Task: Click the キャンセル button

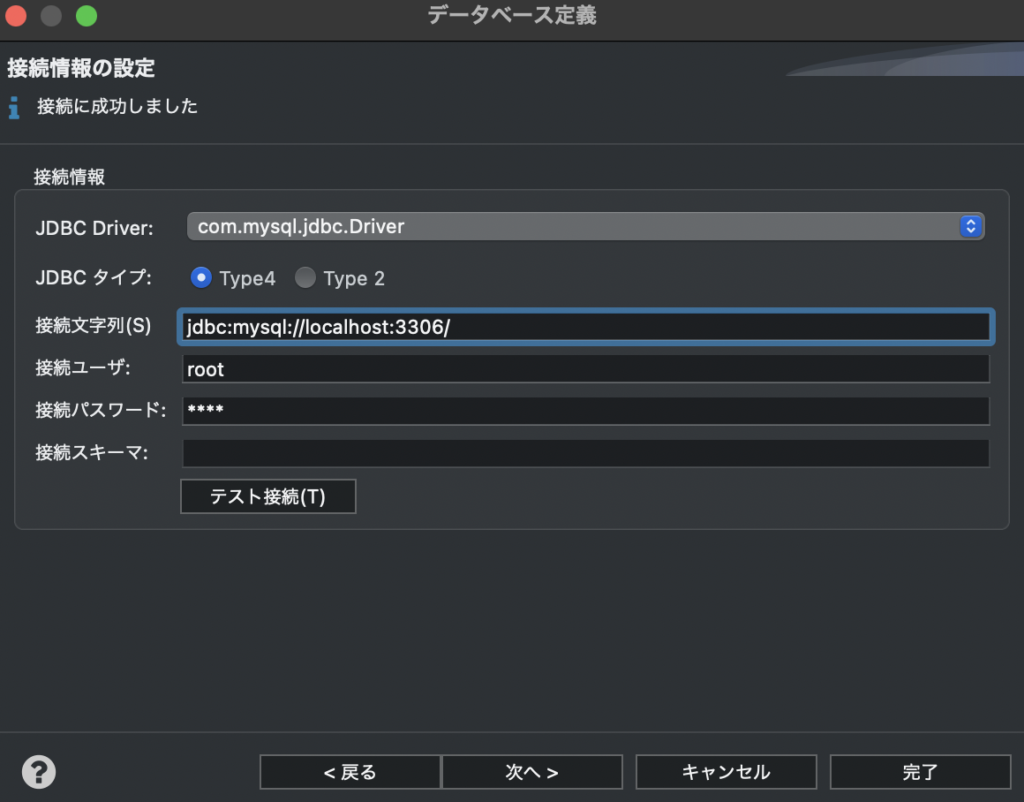Action: [726, 772]
